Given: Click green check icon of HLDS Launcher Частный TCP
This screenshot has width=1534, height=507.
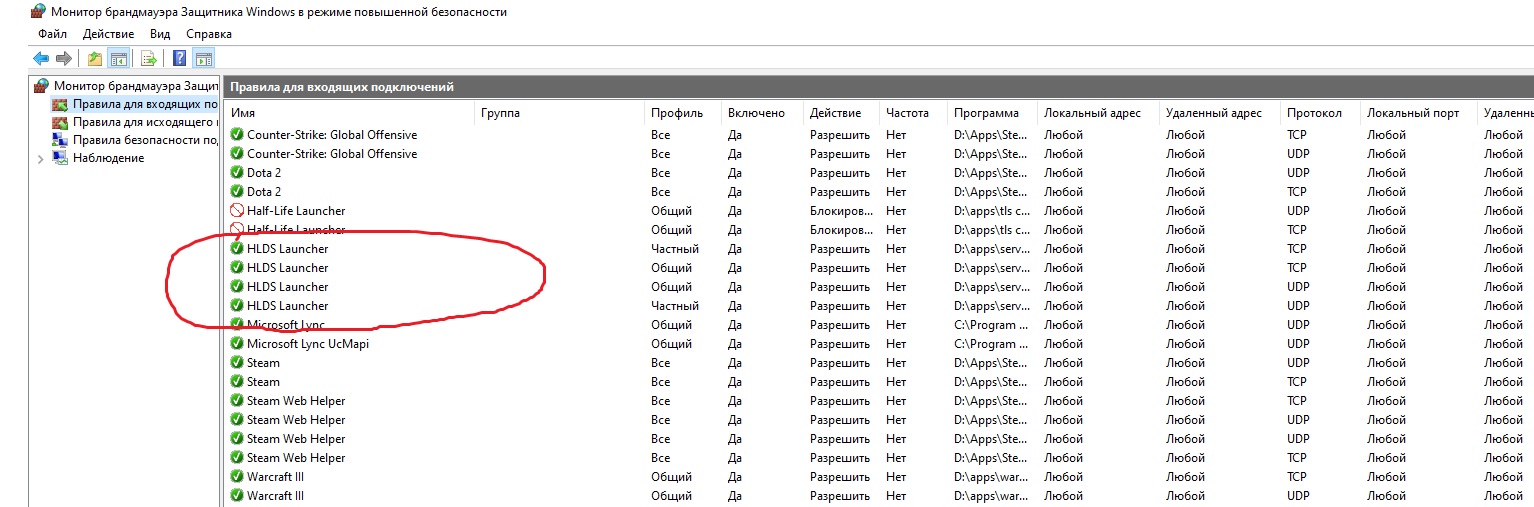Looking at the screenshot, I should point(237,249).
